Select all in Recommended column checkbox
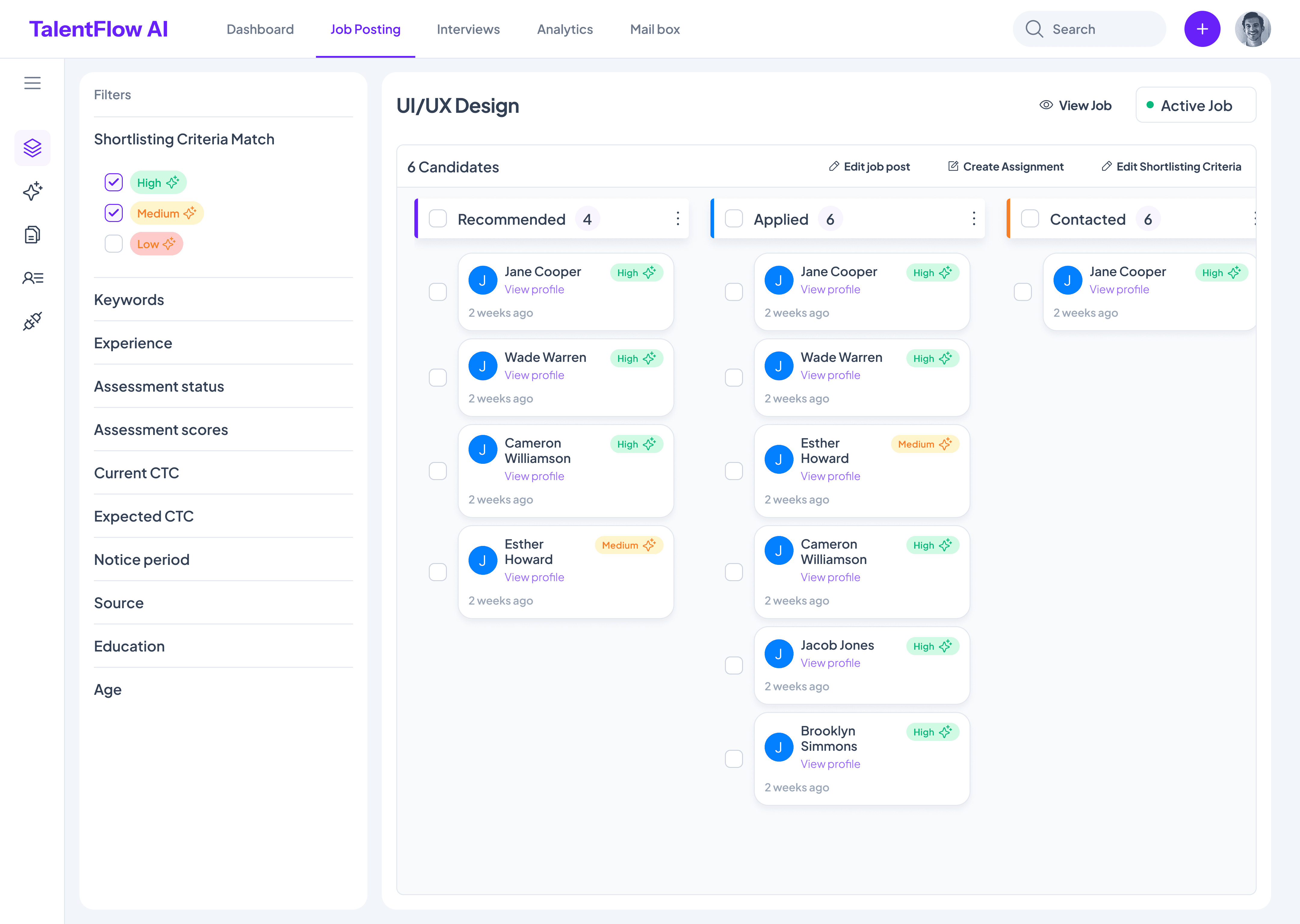The height and width of the screenshot is (924, 1300). pos(438,219)
